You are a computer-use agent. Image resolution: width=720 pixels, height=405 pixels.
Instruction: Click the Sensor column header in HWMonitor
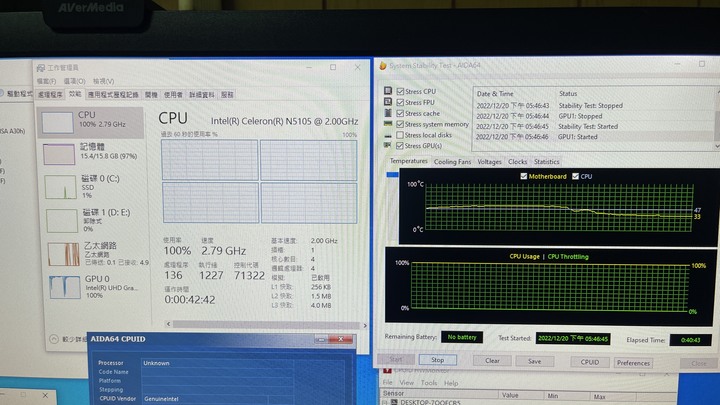[439, 394]
